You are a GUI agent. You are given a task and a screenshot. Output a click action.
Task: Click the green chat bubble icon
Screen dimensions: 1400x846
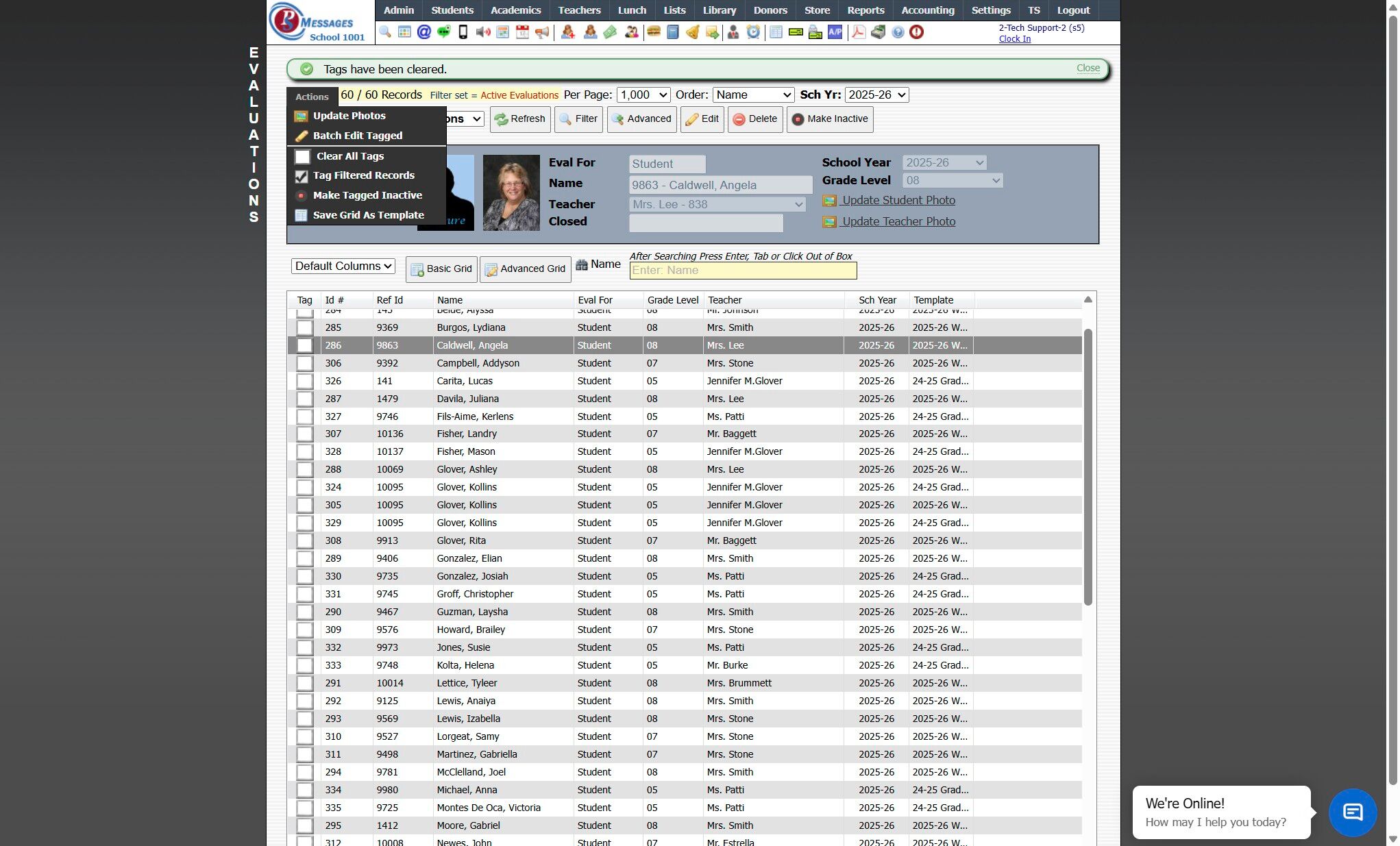pyautogui.click(x=444, y=32)
